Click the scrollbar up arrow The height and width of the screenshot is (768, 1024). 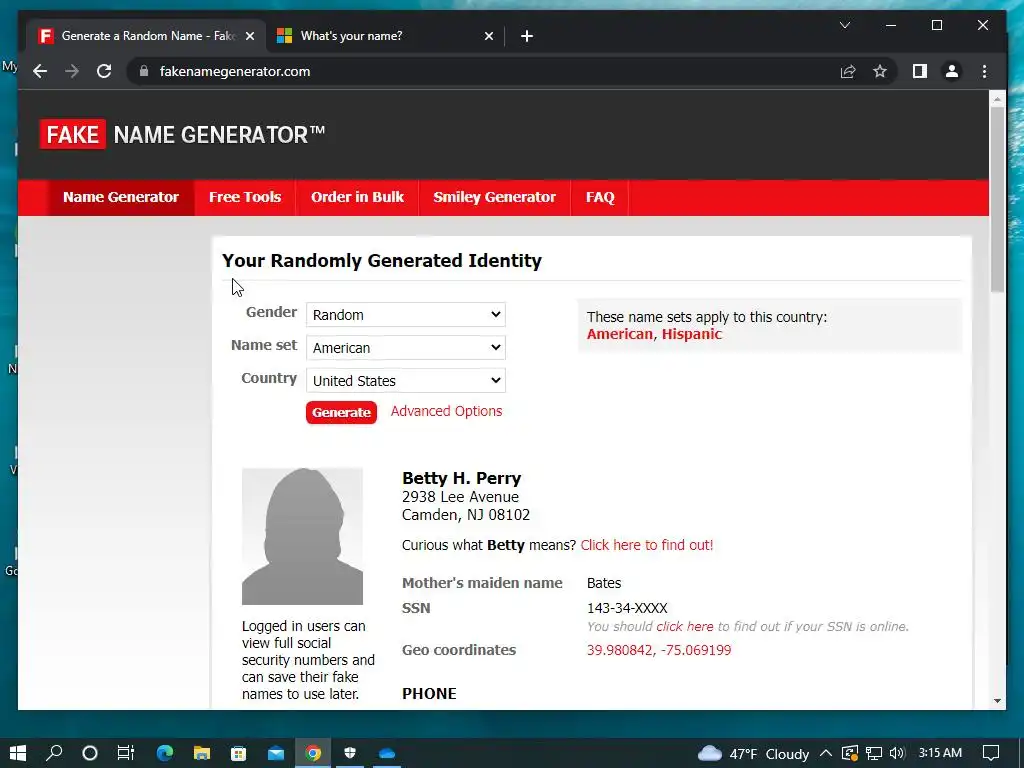coord(997,99)
